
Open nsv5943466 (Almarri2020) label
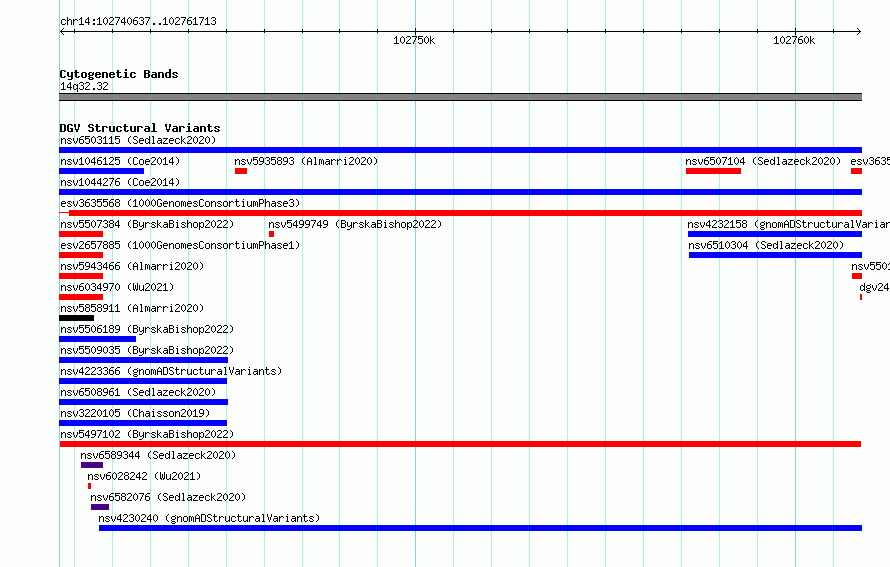[132, 266]
